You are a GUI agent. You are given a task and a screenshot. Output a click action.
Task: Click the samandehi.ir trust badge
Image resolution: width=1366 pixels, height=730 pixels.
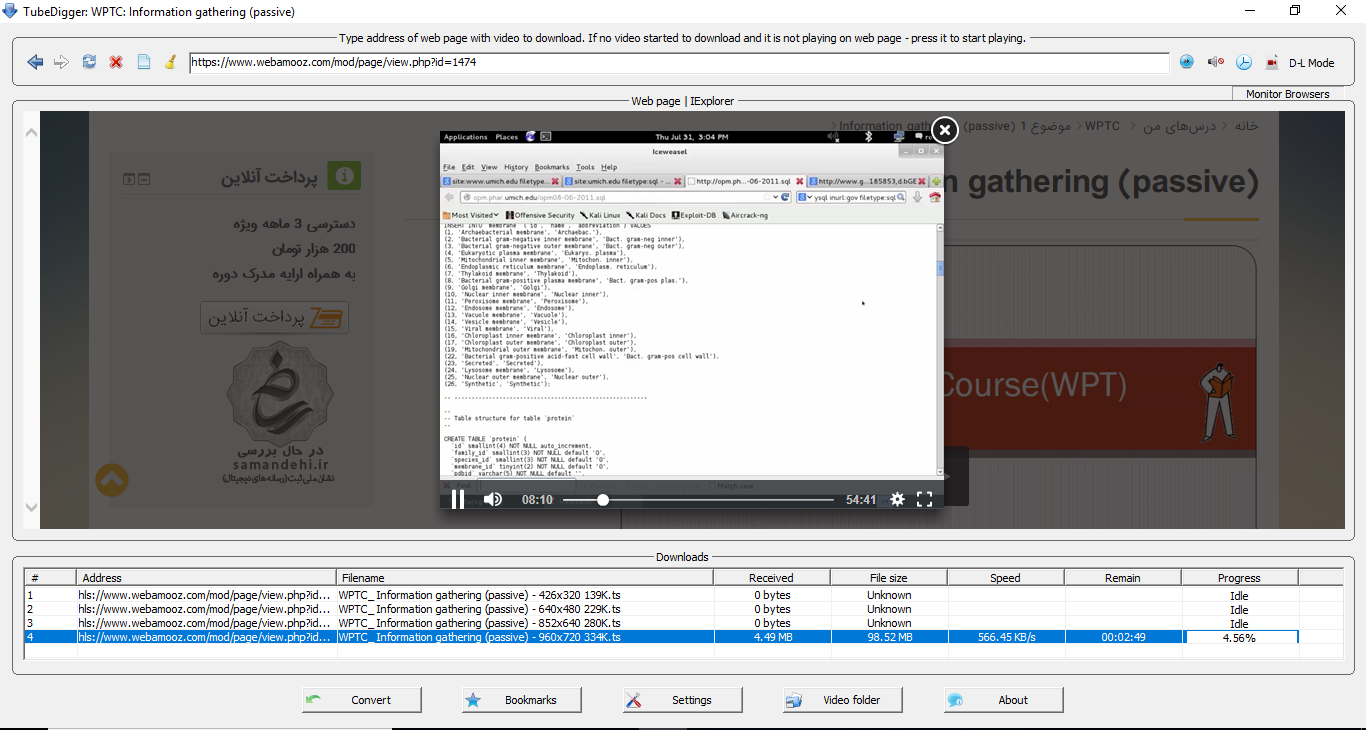279,410
